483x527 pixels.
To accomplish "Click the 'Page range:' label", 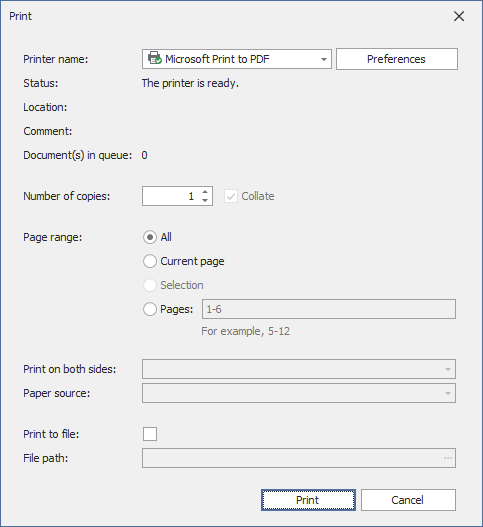I will 52,237.
